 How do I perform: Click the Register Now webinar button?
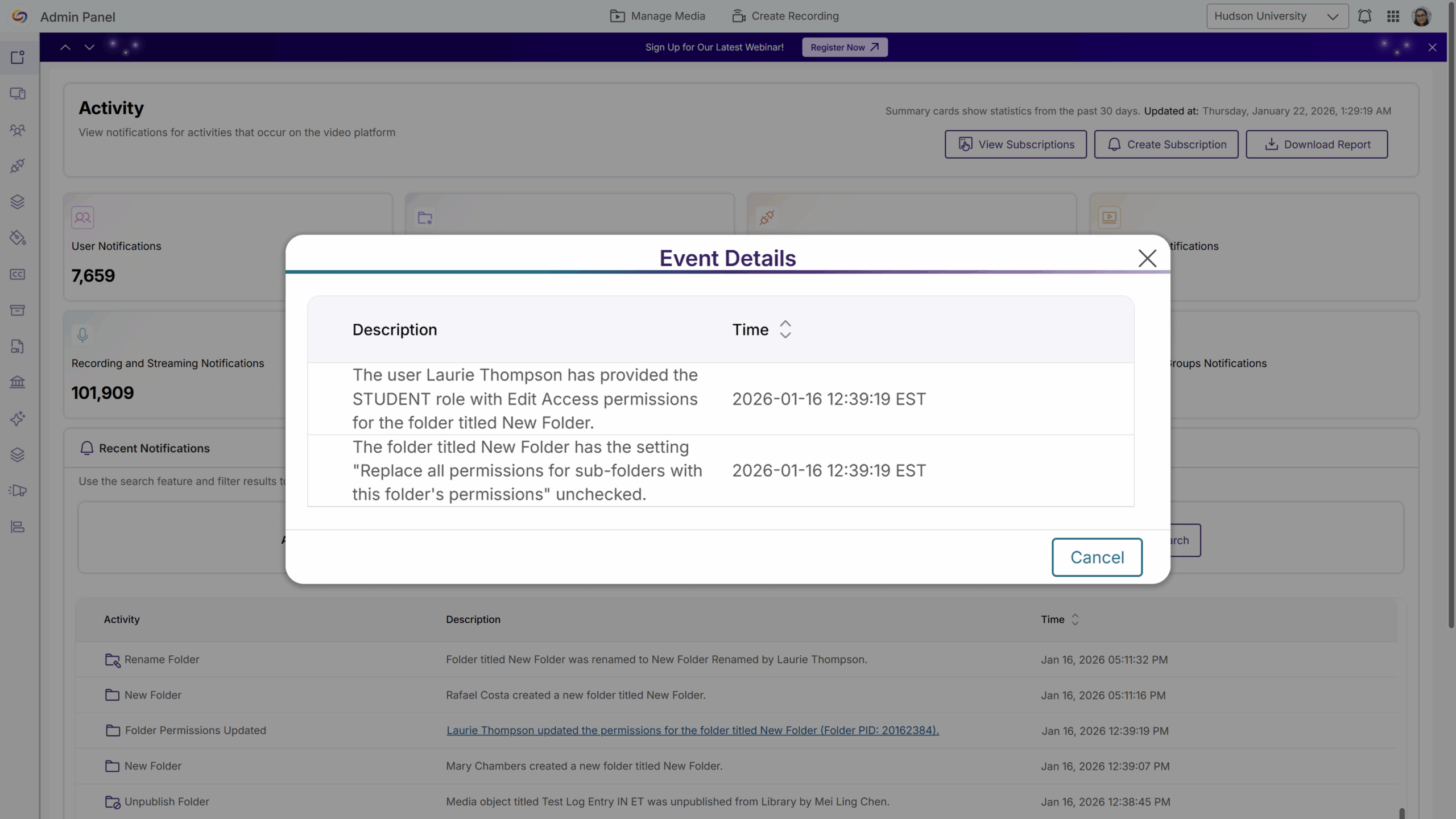(845, 47)
